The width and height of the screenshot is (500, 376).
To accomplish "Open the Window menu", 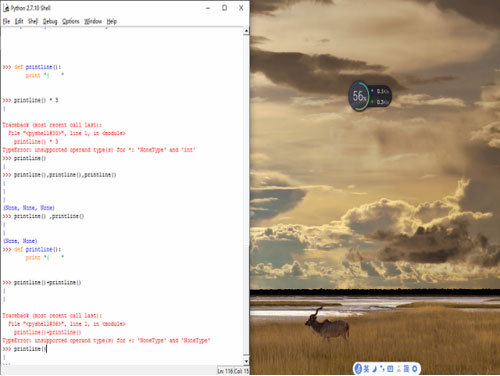I will (93, 21).
